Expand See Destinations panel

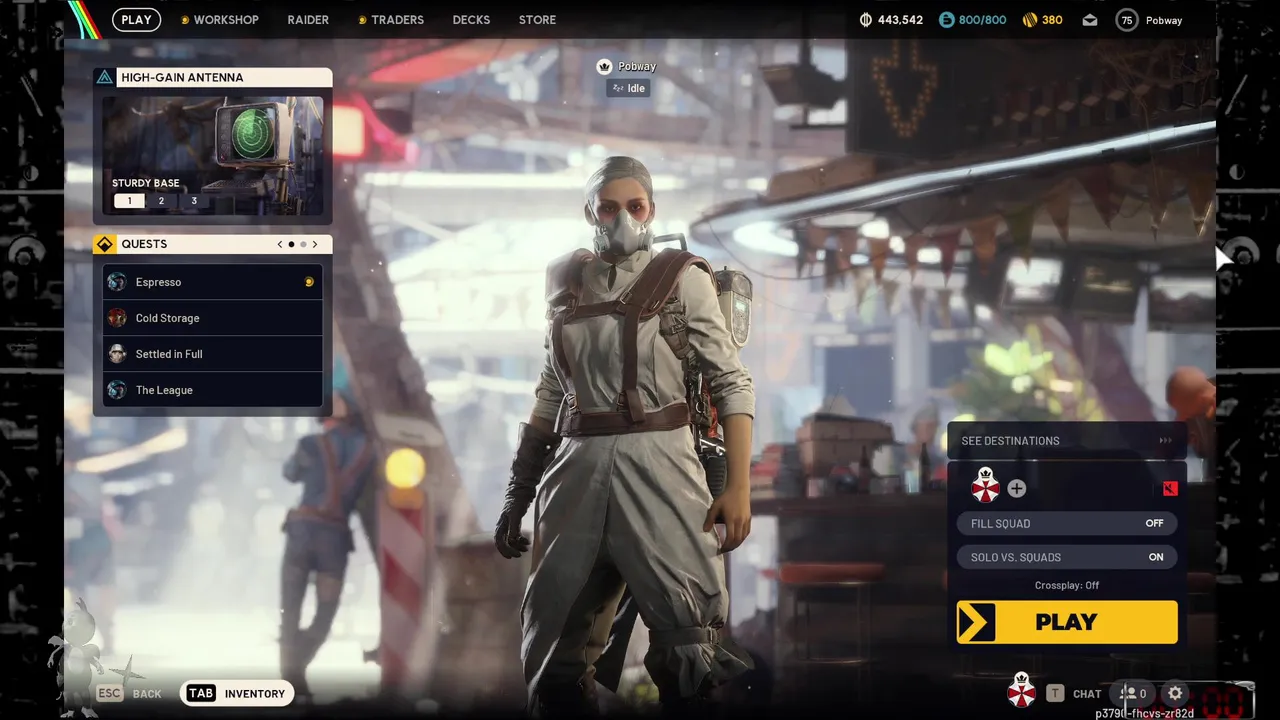(x=1067, y=441)
